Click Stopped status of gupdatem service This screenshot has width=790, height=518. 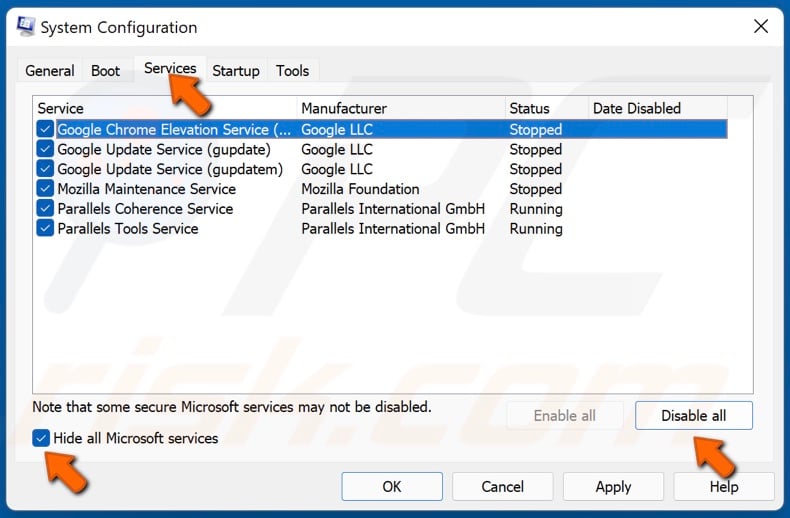click(x=536, y=169)
